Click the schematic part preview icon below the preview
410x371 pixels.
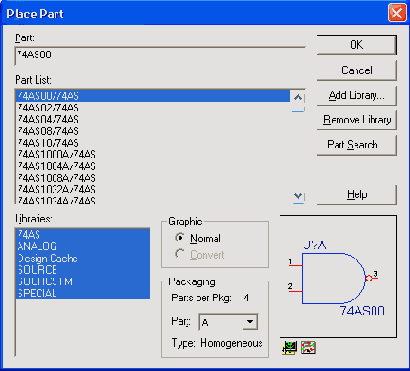tap(289, 348)
